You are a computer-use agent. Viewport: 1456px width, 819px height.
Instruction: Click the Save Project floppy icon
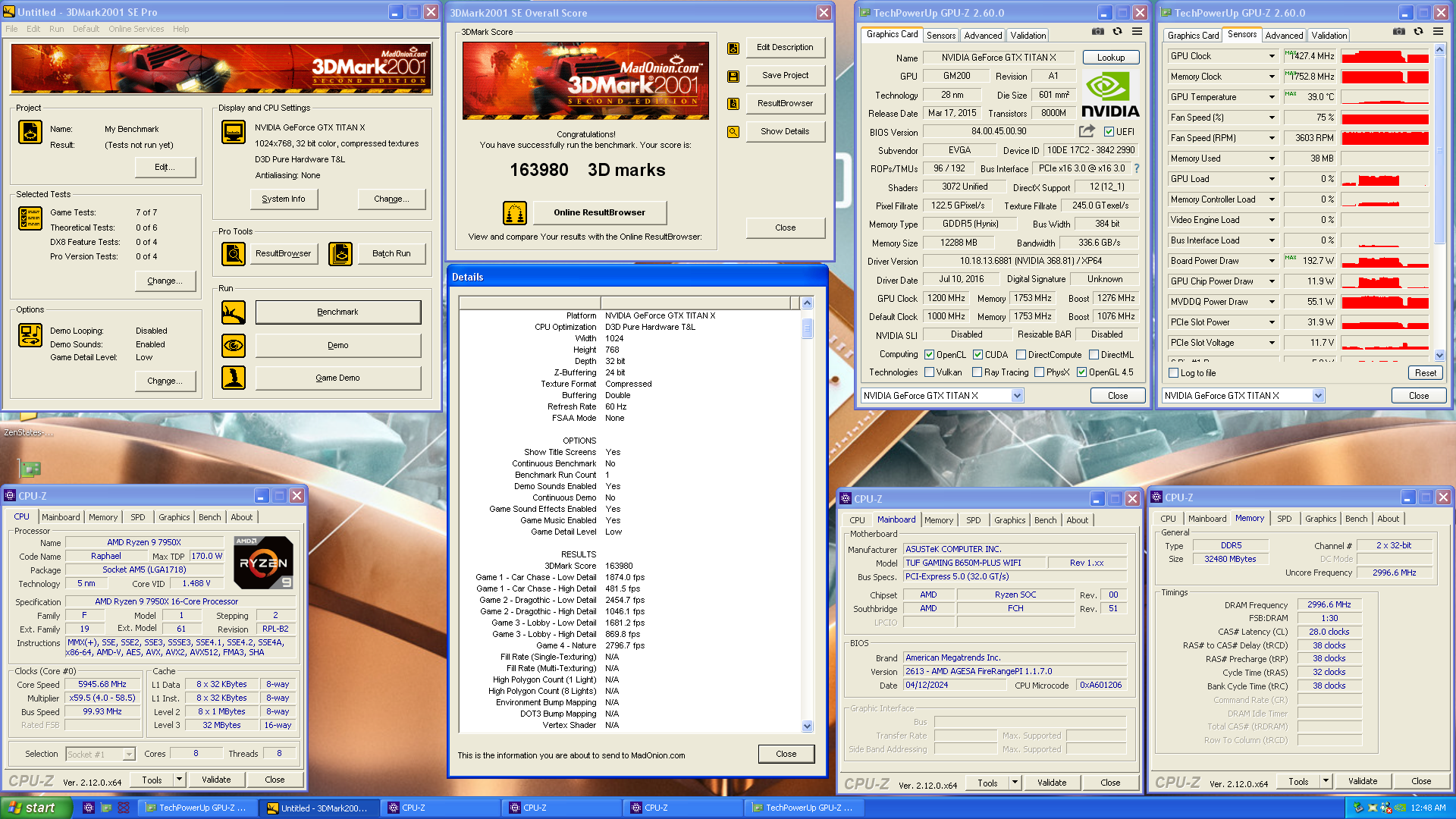pos(733,76)
